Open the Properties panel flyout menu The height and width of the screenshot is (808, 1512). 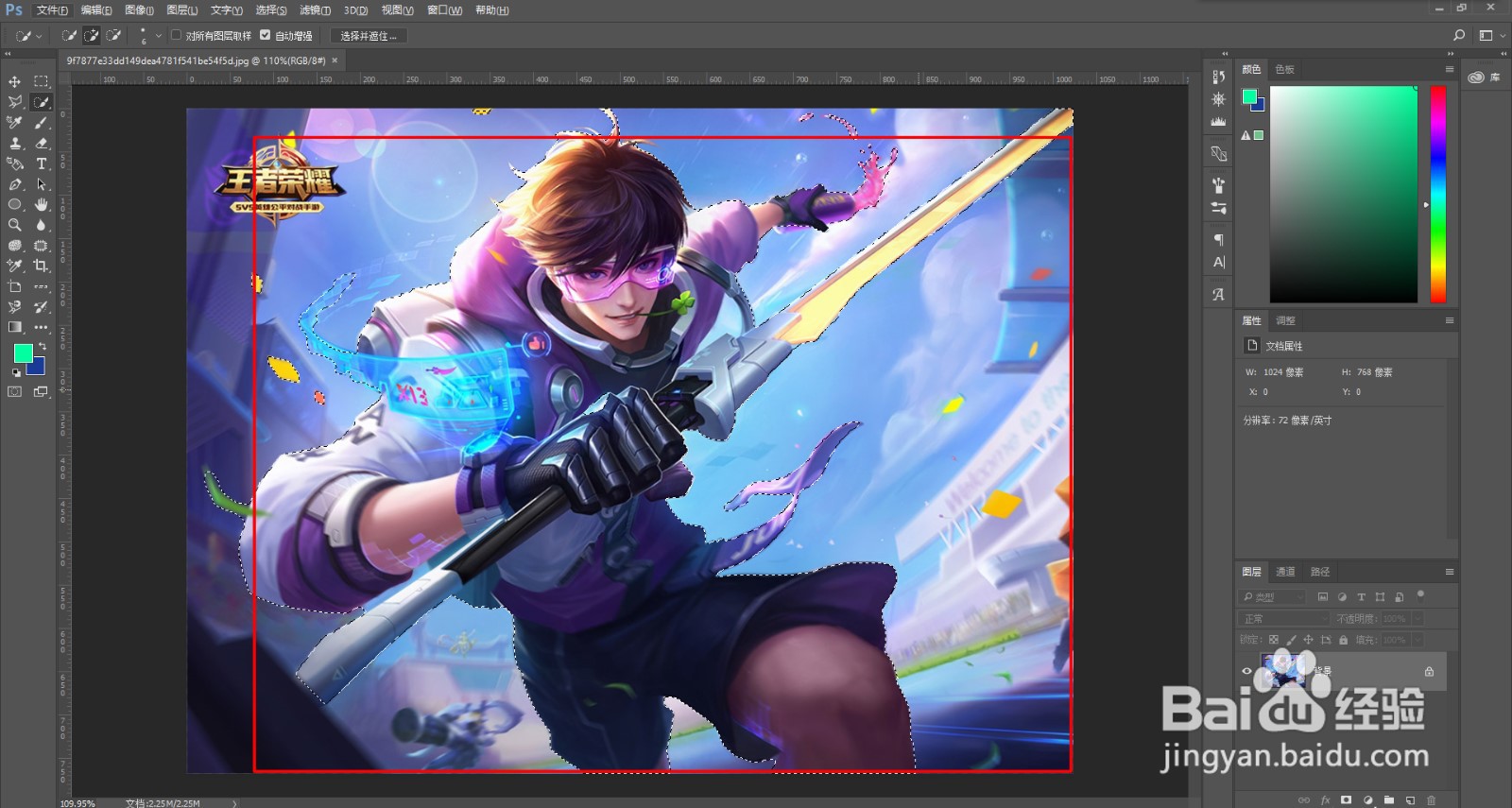(x=1449, y=320)
